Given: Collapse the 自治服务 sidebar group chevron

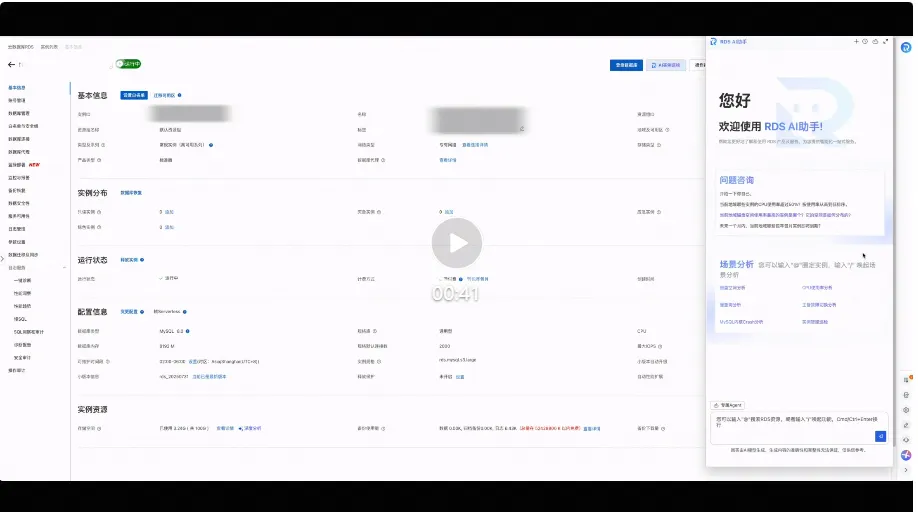Looking at the screenshot, I should coord(64,268).
